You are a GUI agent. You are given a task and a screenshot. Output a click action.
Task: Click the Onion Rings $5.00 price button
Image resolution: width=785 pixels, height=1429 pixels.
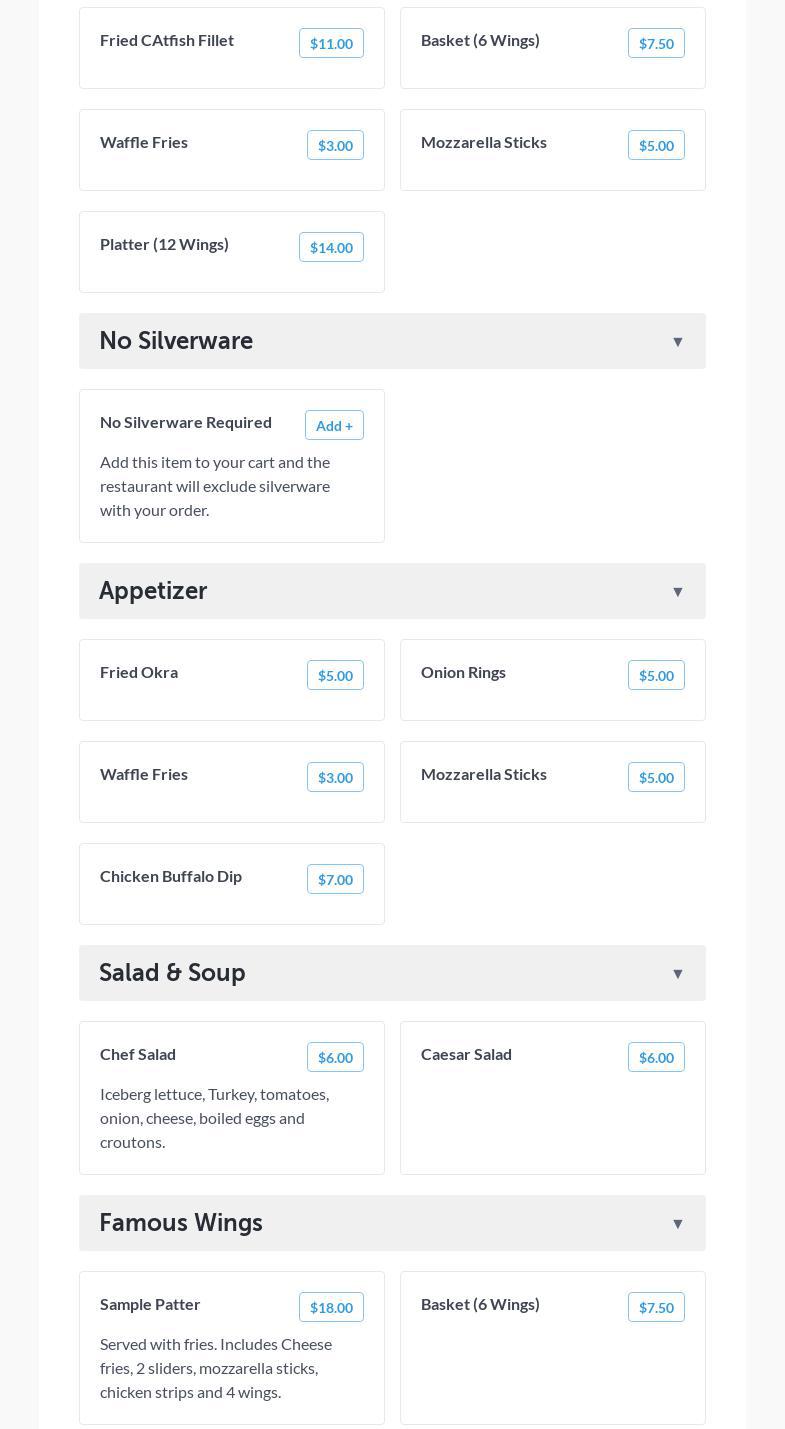(656, 675)
